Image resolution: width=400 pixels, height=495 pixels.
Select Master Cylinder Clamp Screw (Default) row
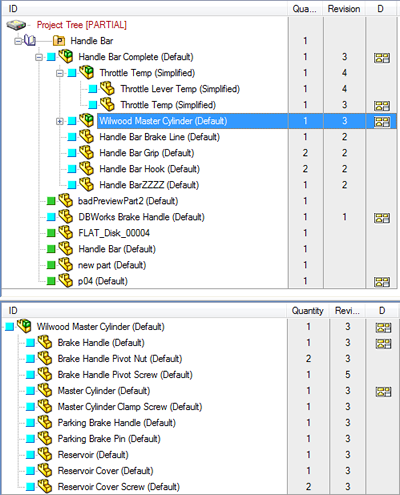[130, 406]
